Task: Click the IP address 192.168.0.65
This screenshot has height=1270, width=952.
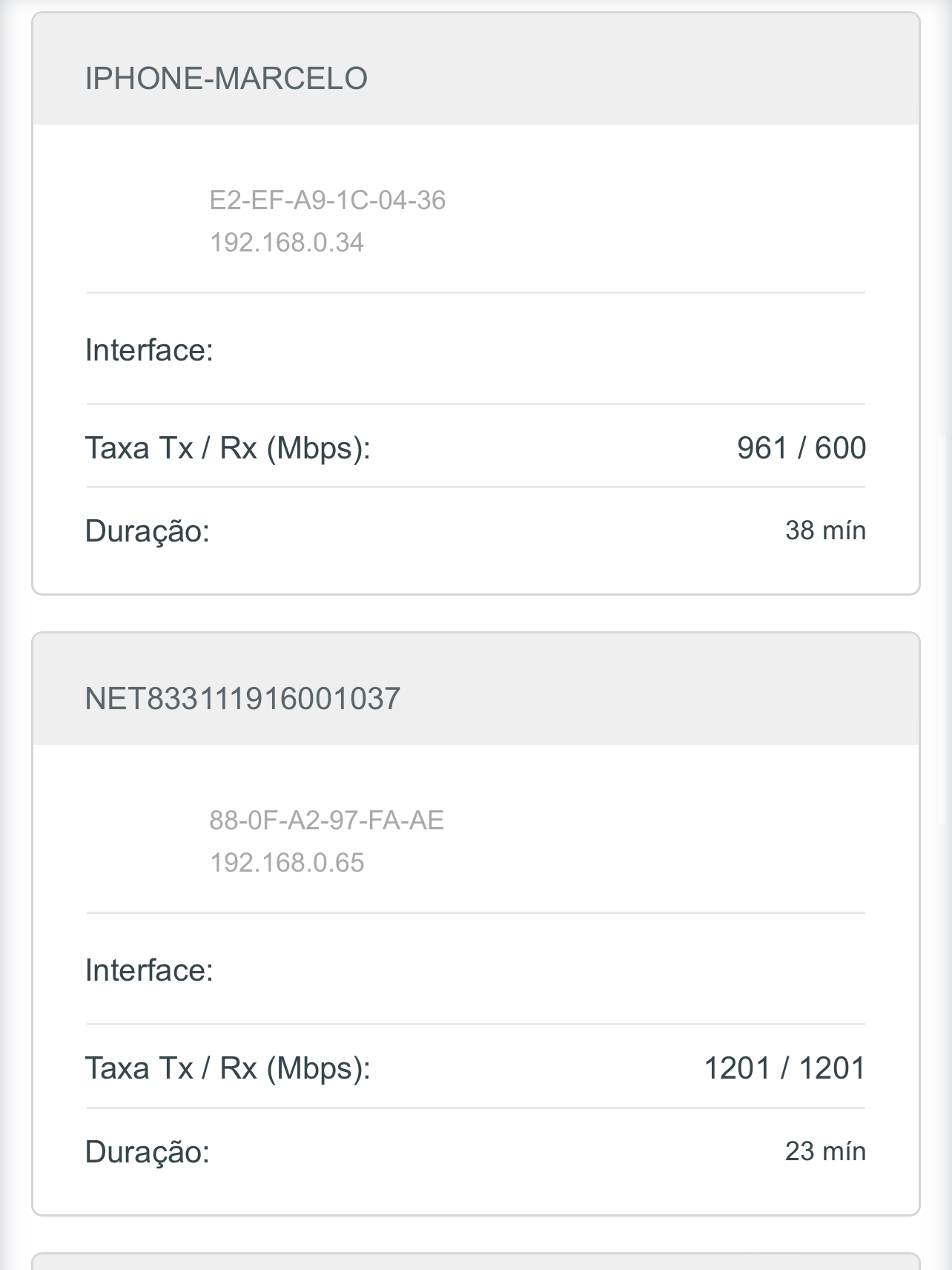Action: tap(287, 863)
